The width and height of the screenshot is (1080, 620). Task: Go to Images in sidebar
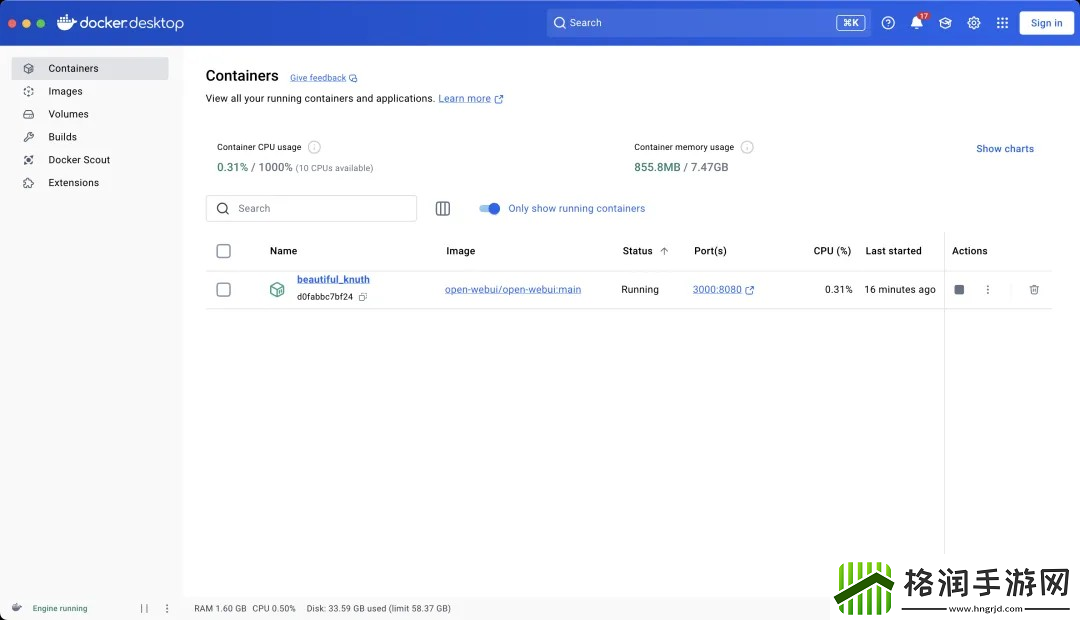point(65,91)
